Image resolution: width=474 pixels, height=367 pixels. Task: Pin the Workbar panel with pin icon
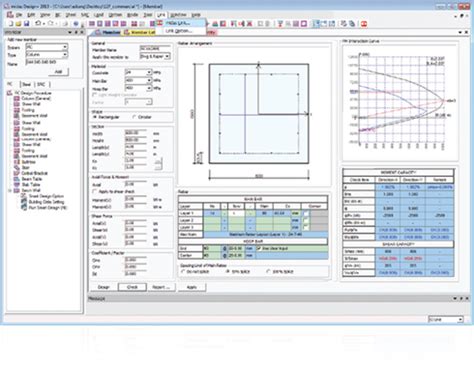click(76, 32)
